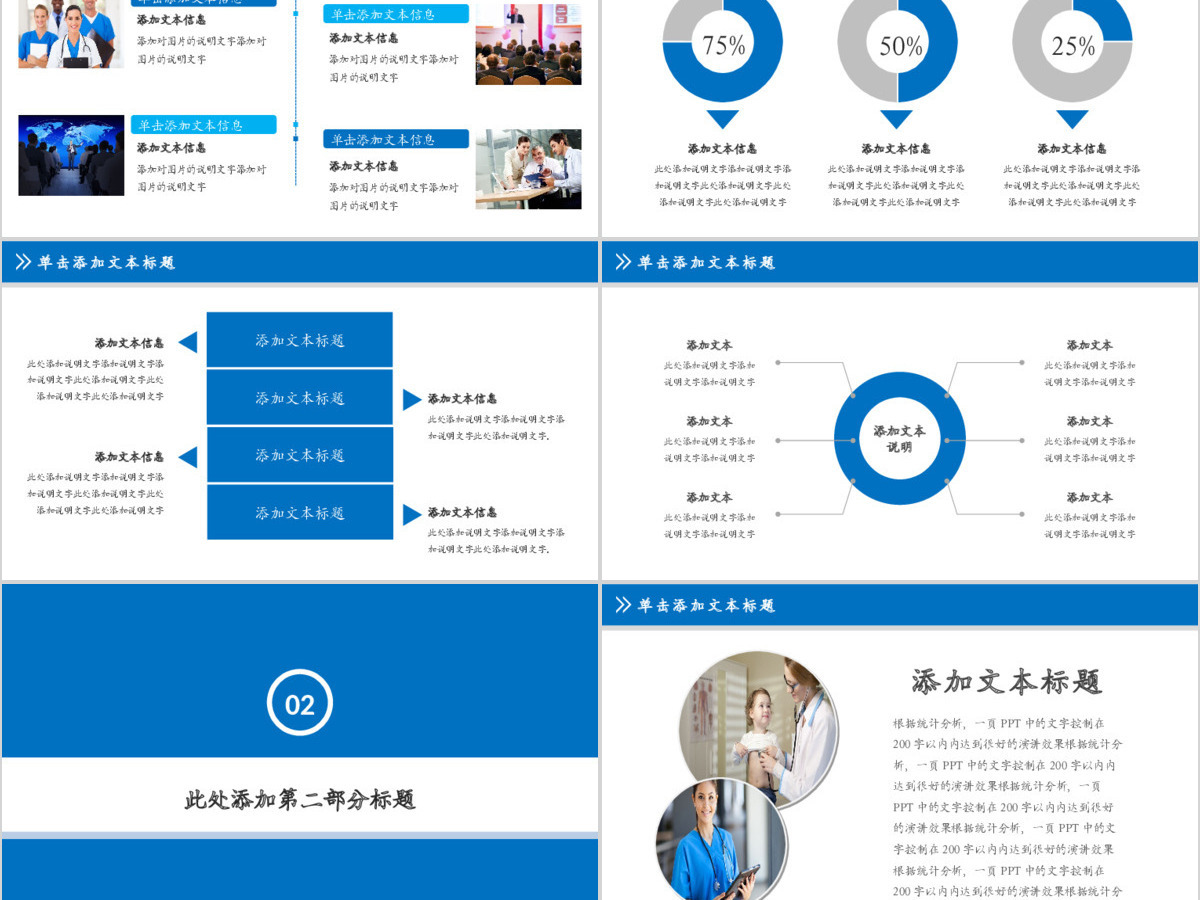Click the second blue 添加文本标题 box
Image resolution: width=1200 pixels, height=900 pixels.
(x=300, y=398)
